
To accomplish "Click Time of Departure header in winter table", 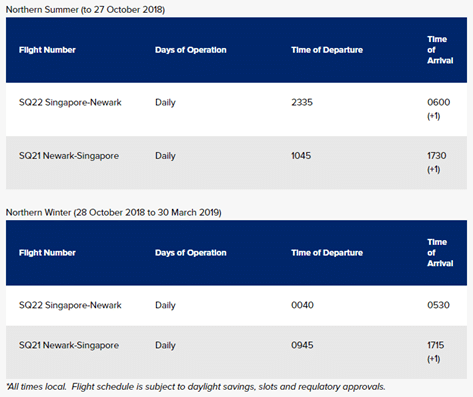I will 327,253.
